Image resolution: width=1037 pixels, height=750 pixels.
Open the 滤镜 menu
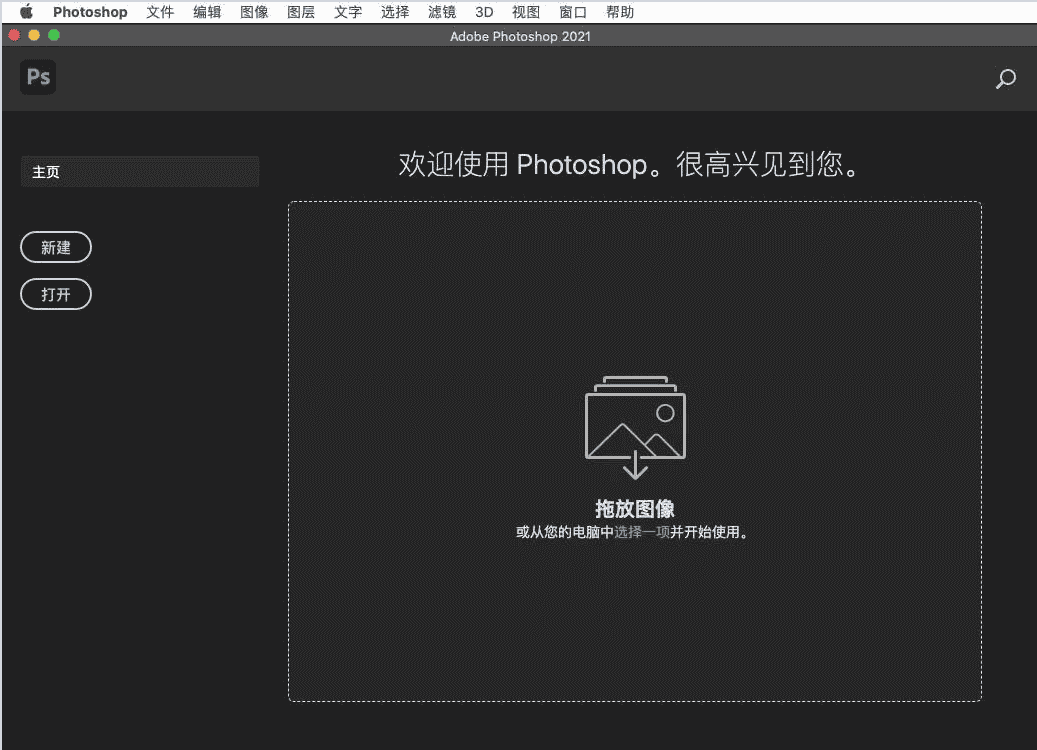[442, 12]
